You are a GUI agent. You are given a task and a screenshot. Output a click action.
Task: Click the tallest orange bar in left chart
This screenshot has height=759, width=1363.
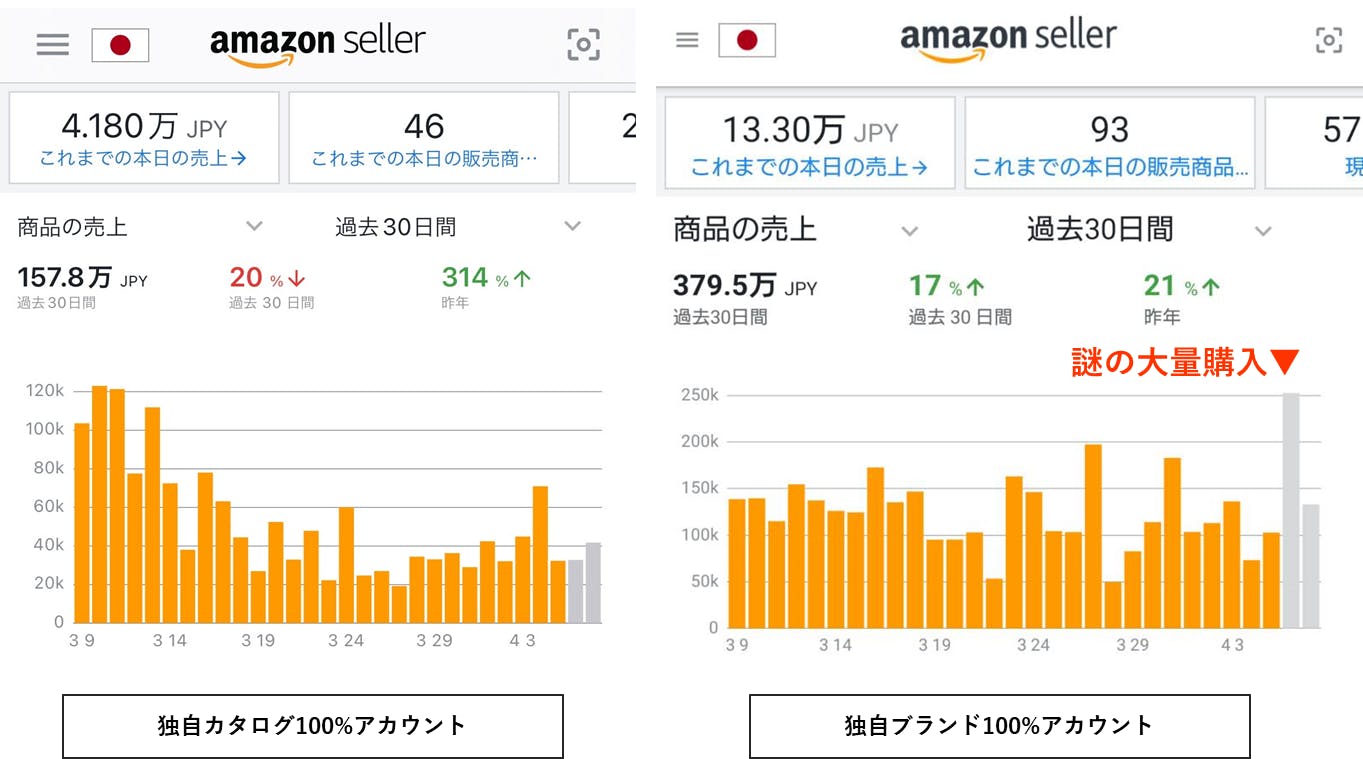[x=99, y=505]
